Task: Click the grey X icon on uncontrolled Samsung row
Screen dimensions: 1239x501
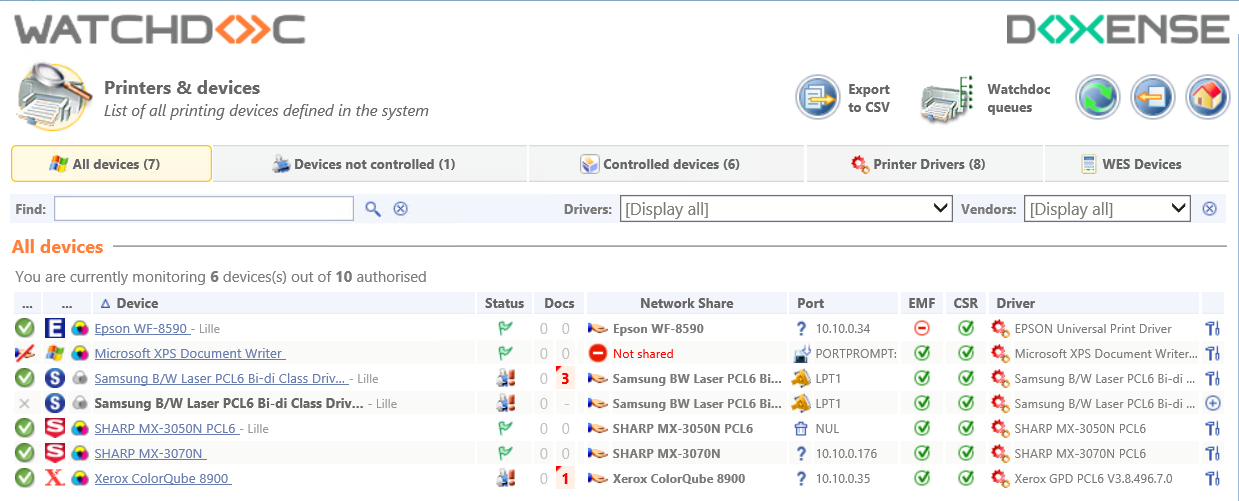Action: point(25,403)
